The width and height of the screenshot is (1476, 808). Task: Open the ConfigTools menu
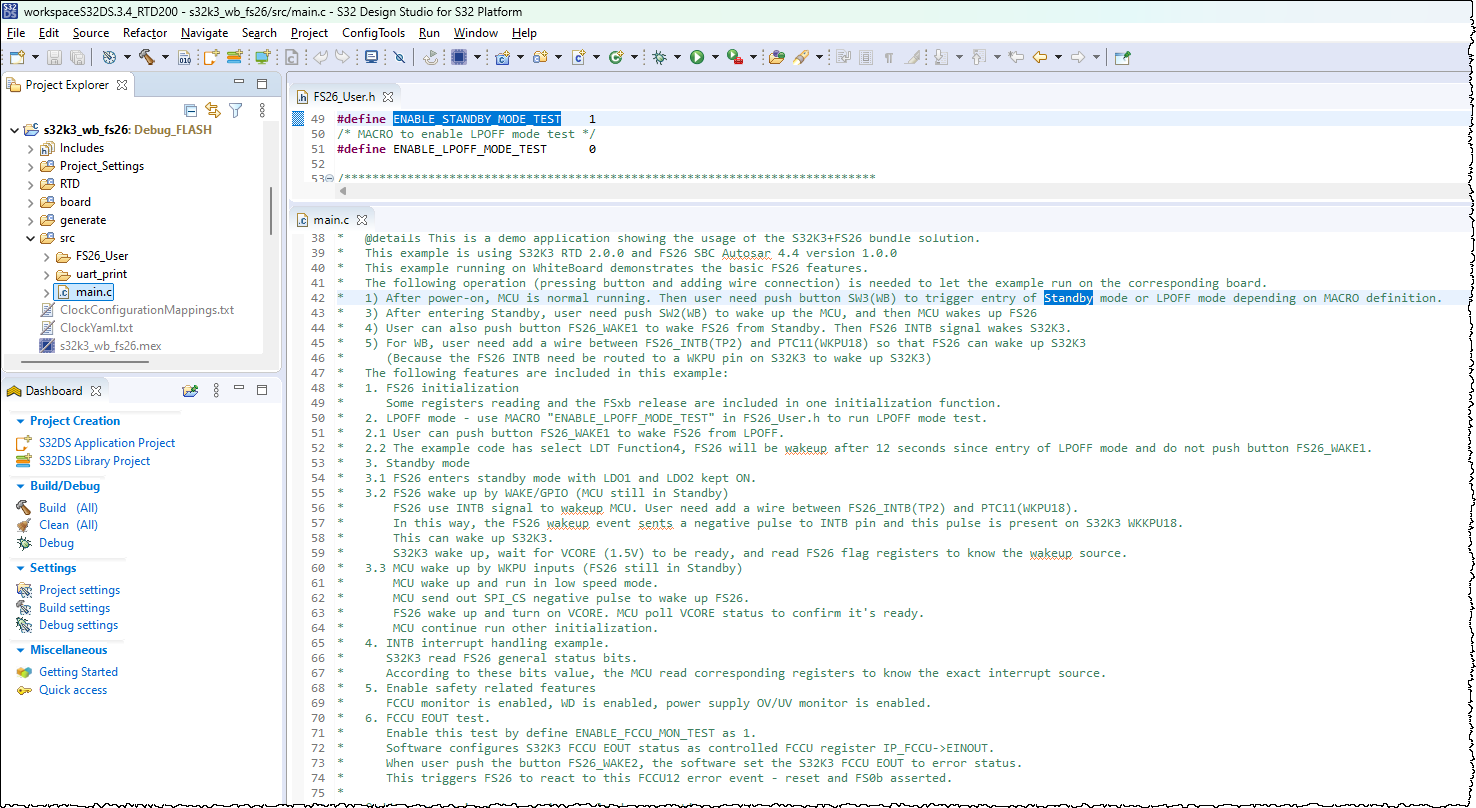pyautogui.click(x=374, y=33)
